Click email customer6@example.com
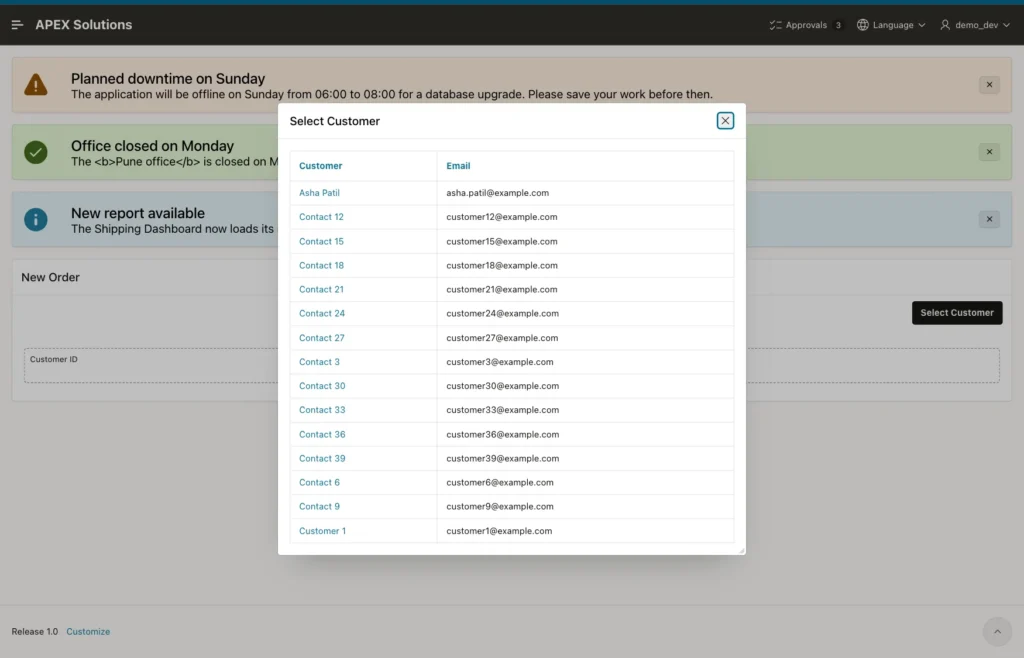Screen dimensions: 1024x658 [500, 482]
